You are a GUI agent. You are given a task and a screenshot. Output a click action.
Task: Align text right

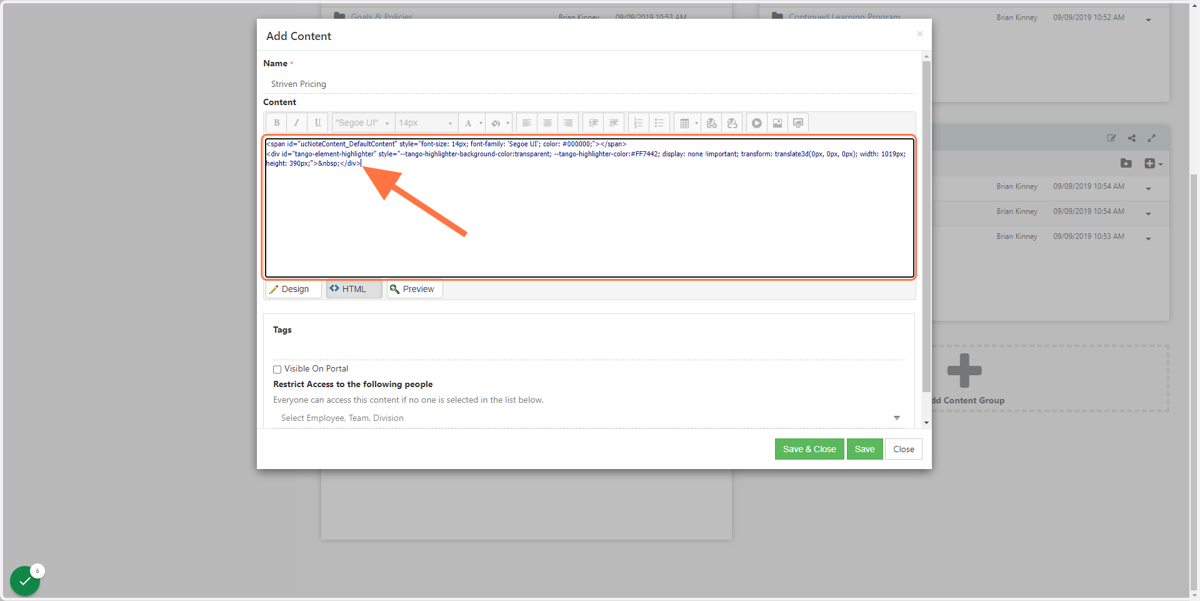(x=567, y=123)
